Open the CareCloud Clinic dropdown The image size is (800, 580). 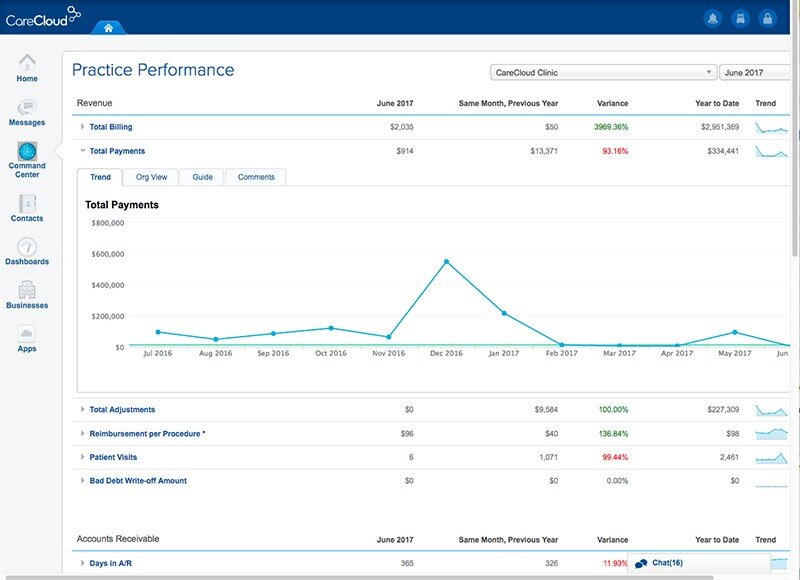coord(603,73)
